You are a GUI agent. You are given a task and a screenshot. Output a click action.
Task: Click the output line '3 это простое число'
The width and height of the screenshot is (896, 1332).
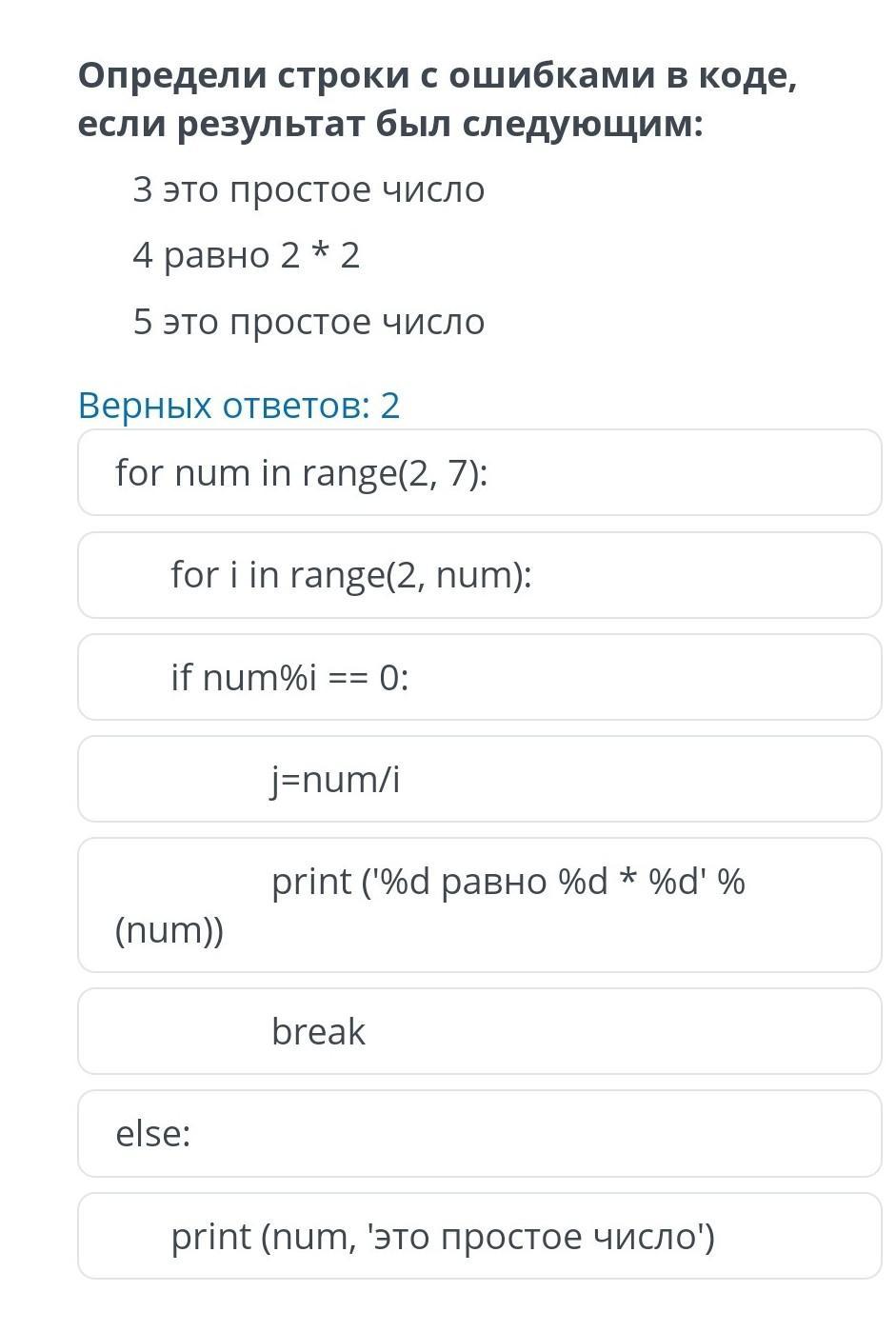click(309, 189)
